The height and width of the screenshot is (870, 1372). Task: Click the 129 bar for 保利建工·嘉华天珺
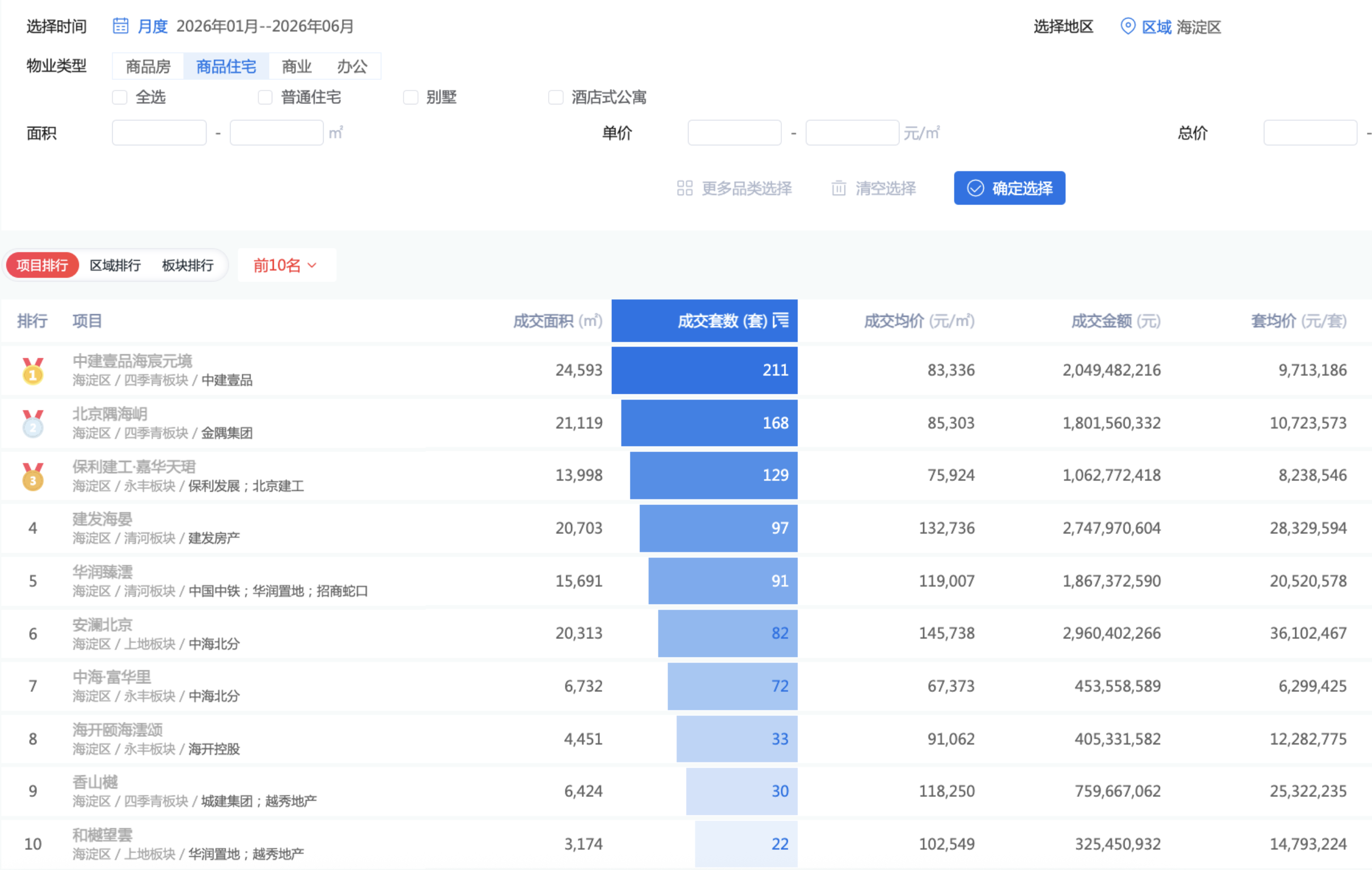coord(714,475)
